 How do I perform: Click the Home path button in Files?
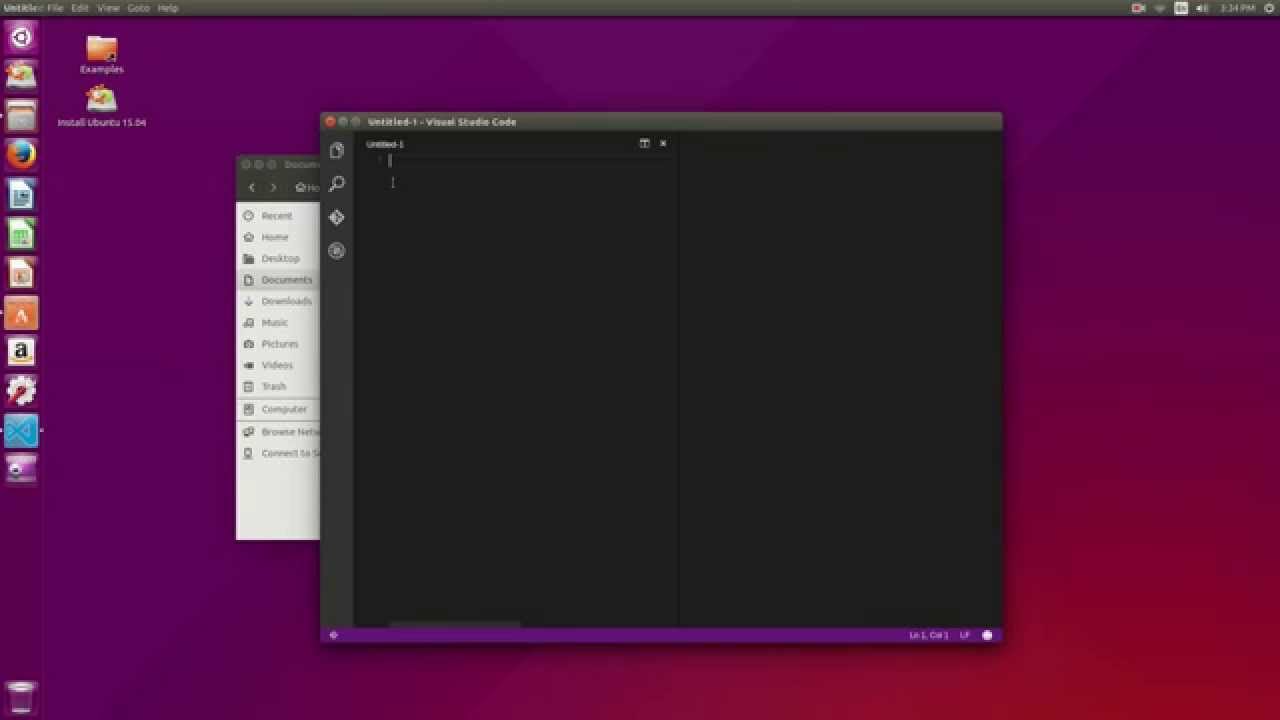coord(307,187)
